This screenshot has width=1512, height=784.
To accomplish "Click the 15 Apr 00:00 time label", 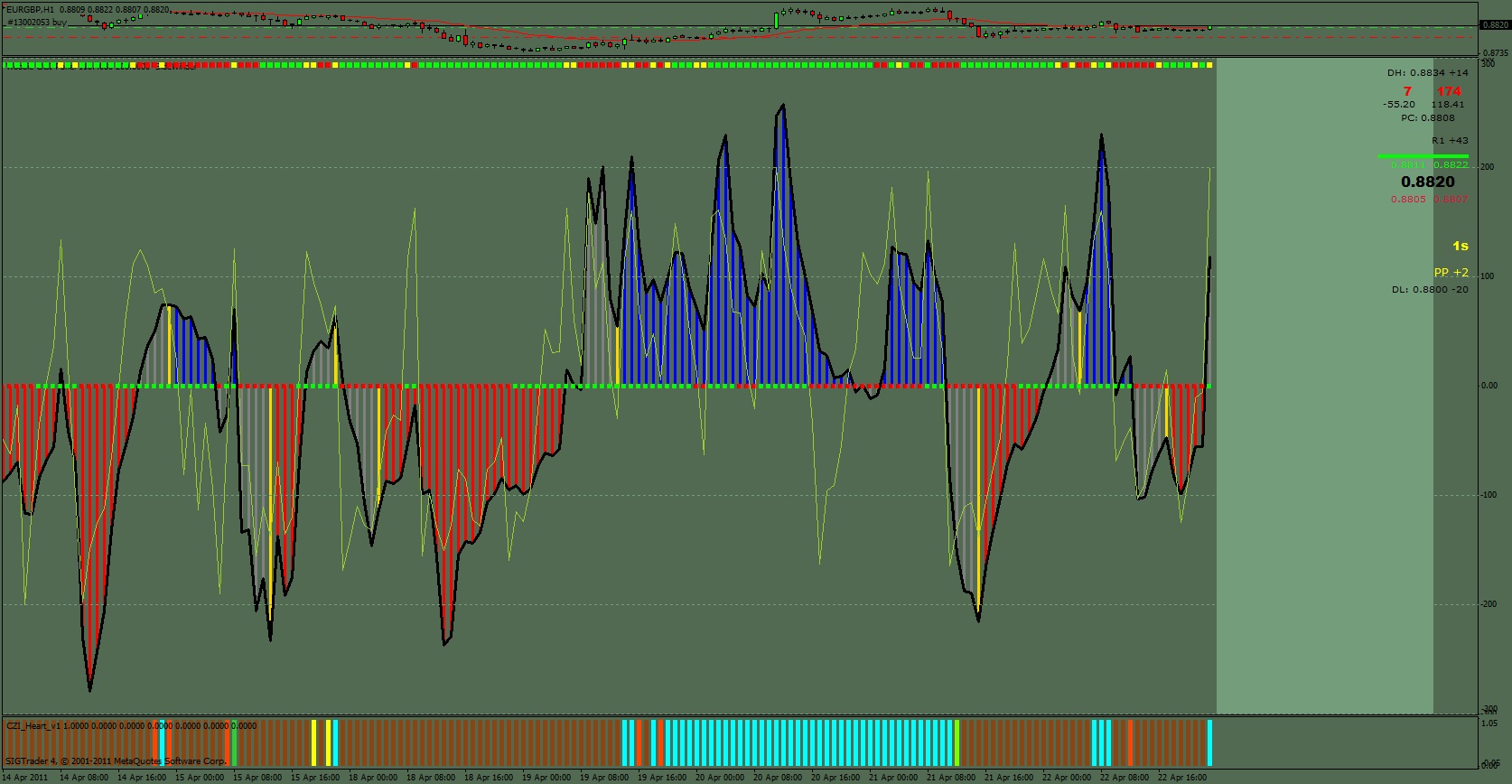I will pos(201,777).
